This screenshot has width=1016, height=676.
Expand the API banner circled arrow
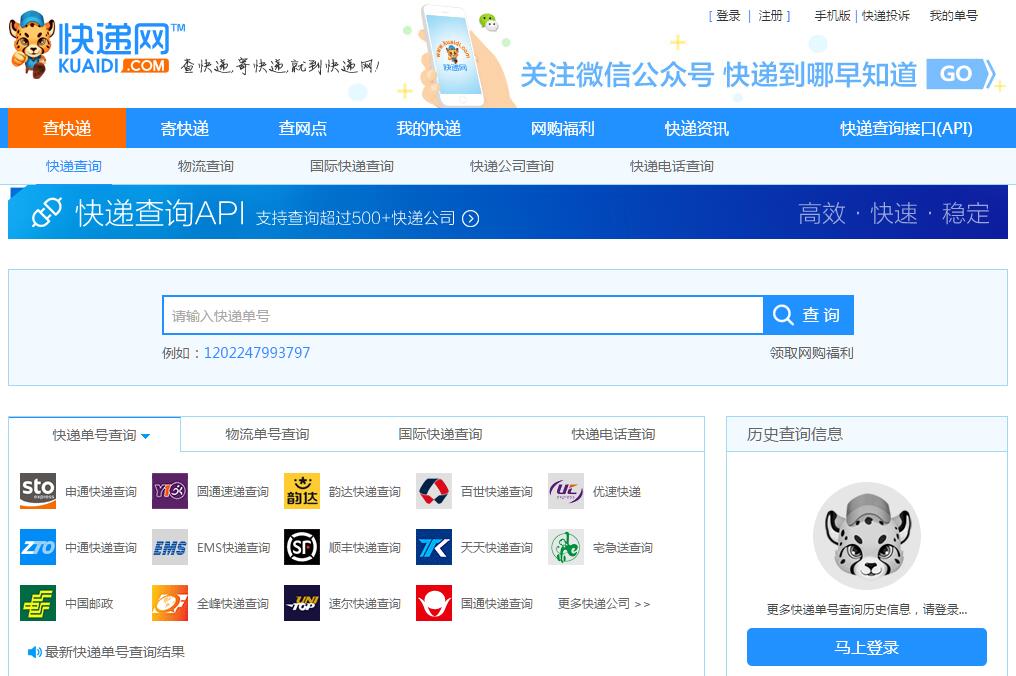click(x=471, y=219)
